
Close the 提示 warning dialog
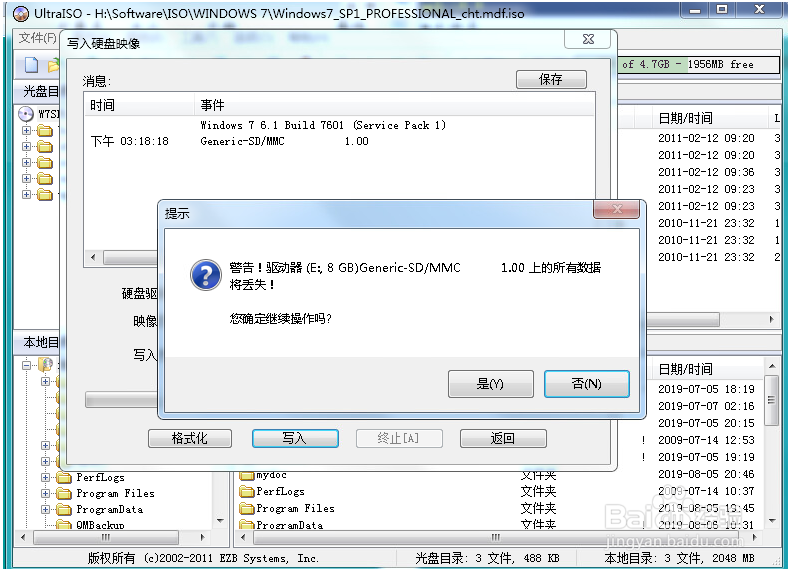(617, 209)
